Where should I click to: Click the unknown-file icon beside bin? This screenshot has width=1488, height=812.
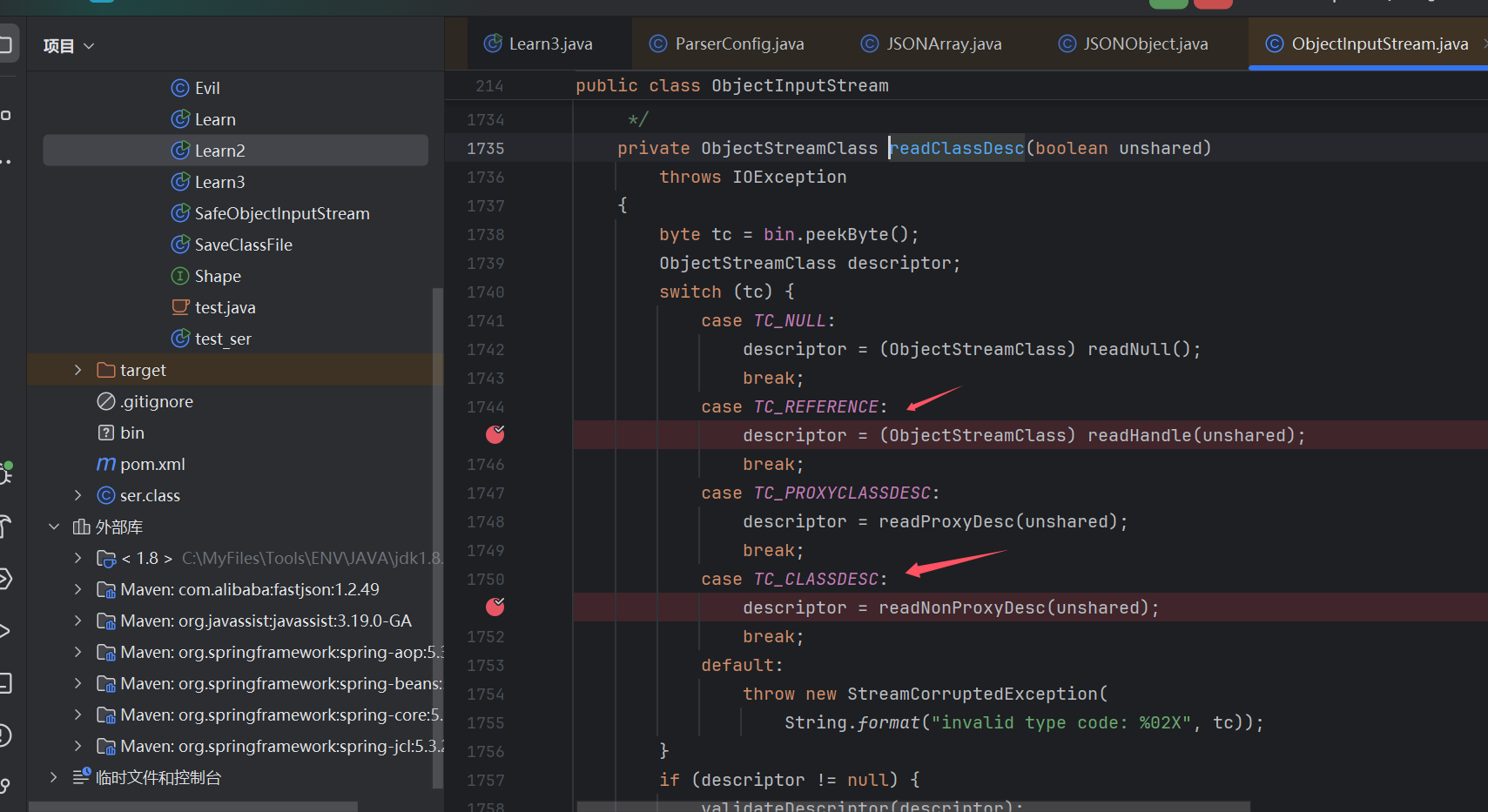(106, 433)
